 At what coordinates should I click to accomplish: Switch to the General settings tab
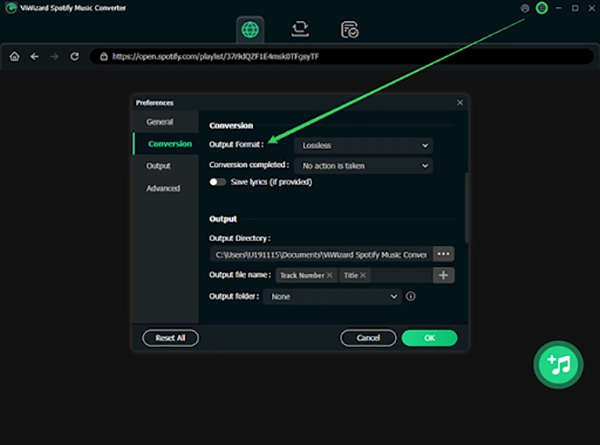click(x=165, y=122)
